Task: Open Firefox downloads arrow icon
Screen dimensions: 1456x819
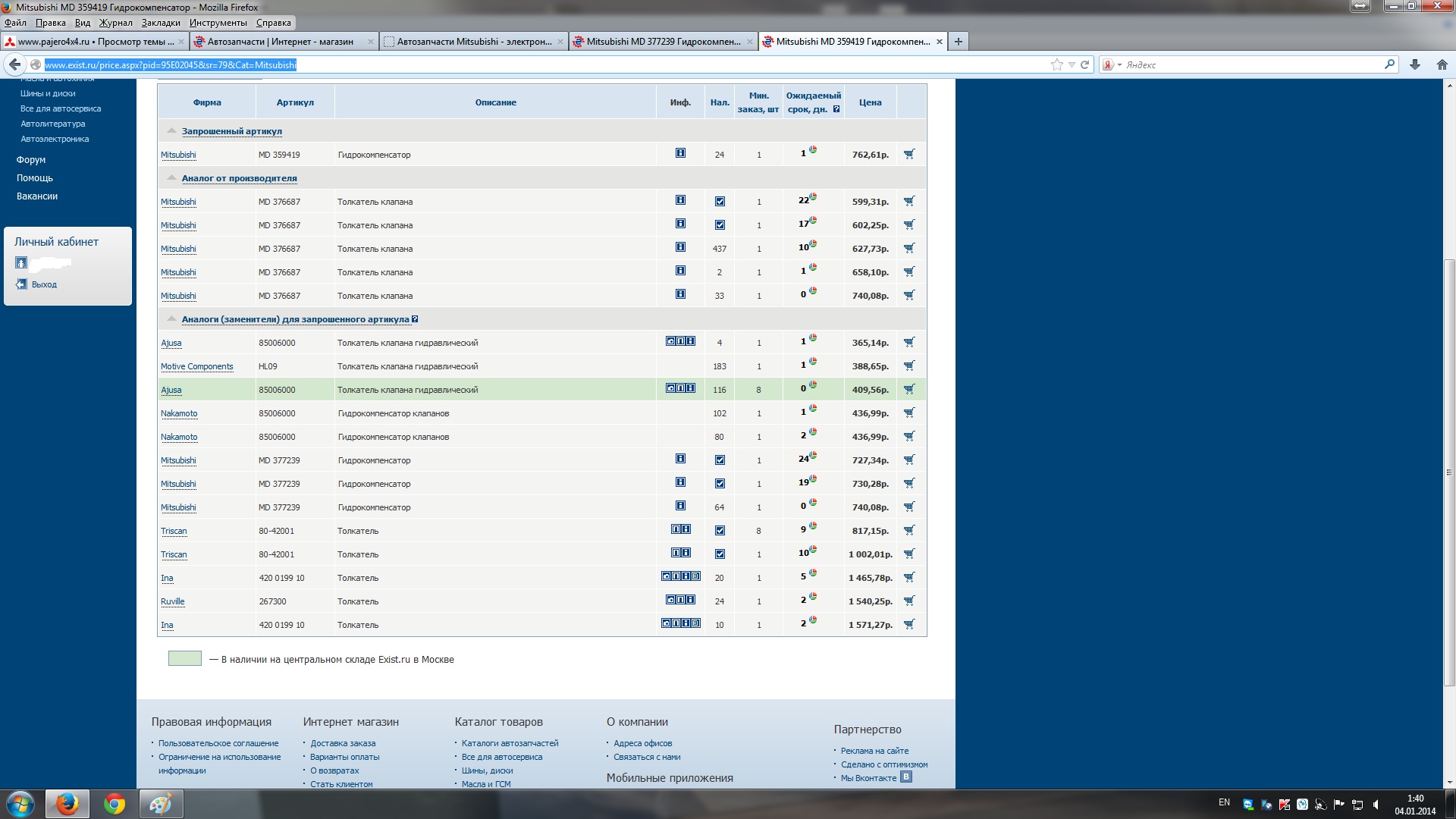Action: coord(1415,64)
